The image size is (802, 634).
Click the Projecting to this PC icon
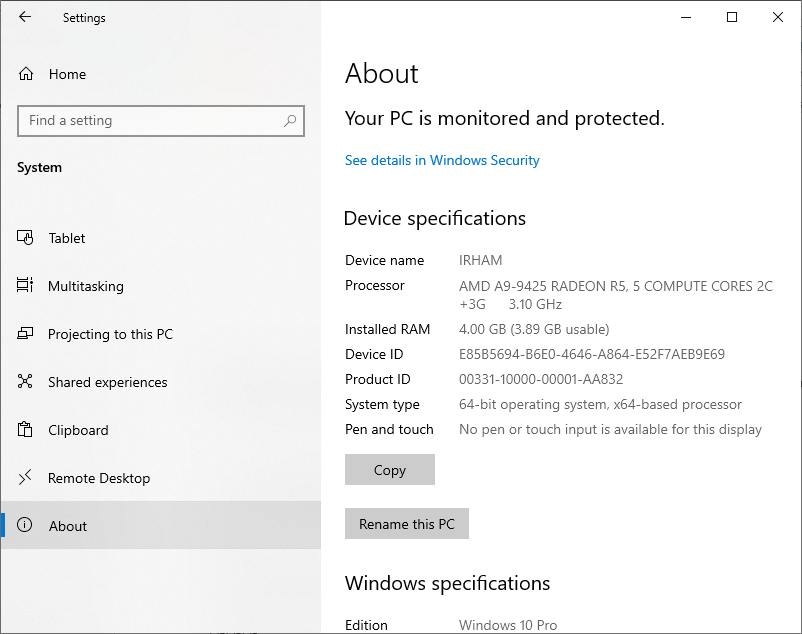coord(25,333)
